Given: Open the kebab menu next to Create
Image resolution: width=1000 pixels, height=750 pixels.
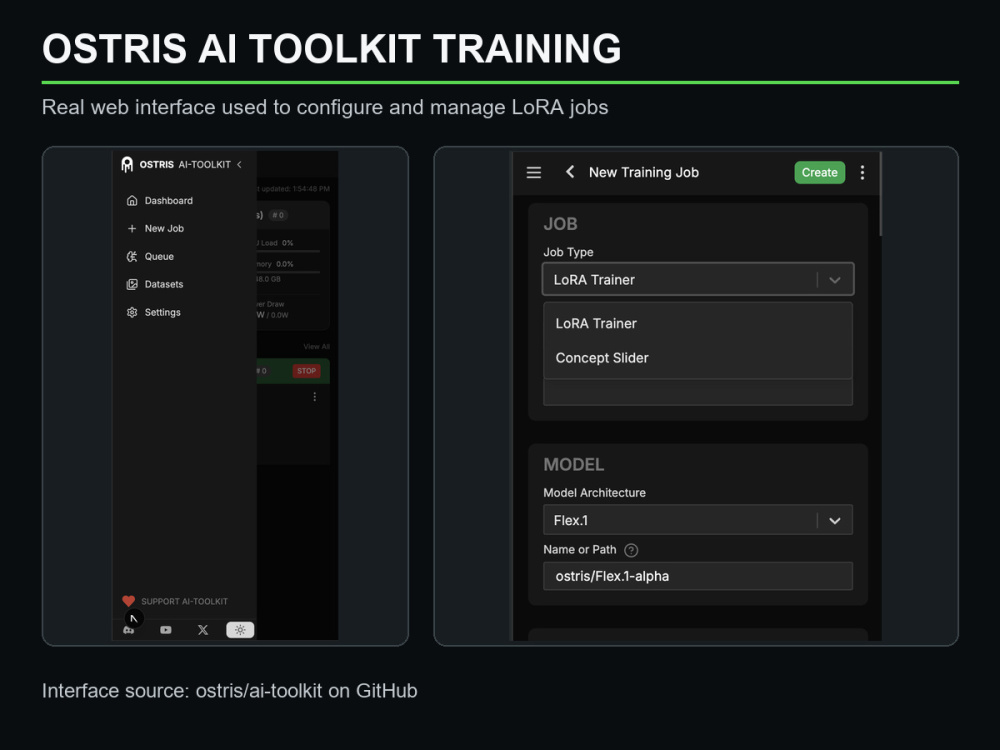Looking at the screenshot, I should tap(862, 172).
